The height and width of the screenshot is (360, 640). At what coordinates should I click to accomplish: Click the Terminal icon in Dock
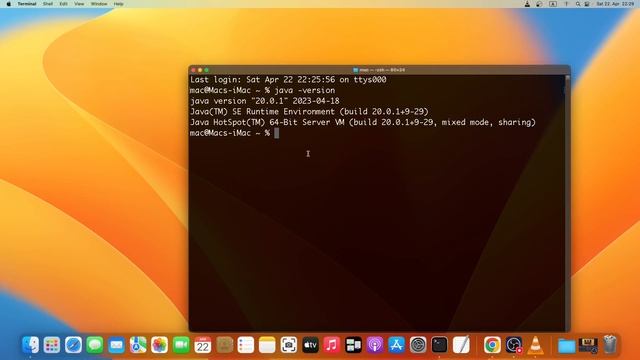coord(439,345)
